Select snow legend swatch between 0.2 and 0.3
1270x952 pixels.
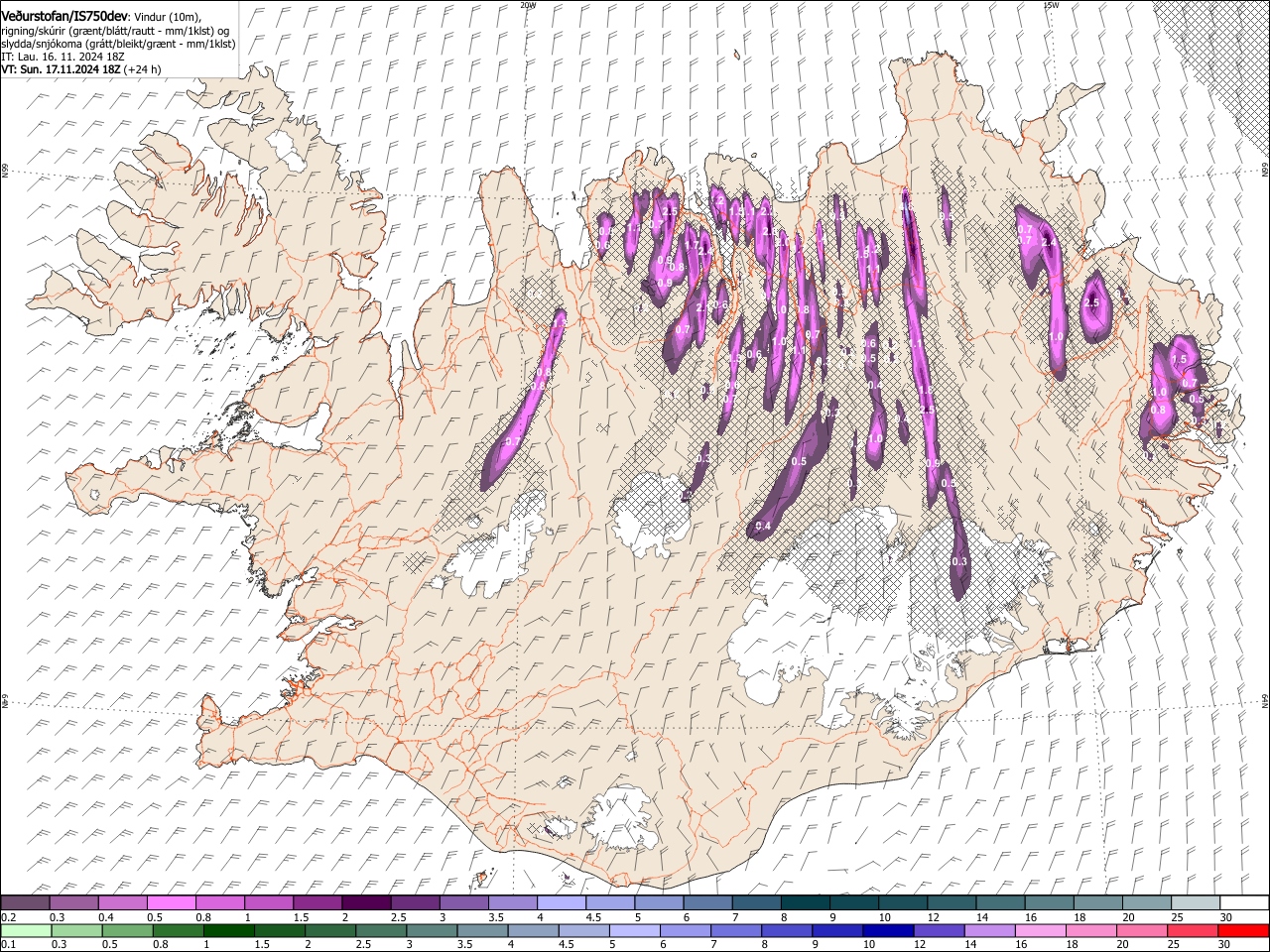tap(25, 902)
